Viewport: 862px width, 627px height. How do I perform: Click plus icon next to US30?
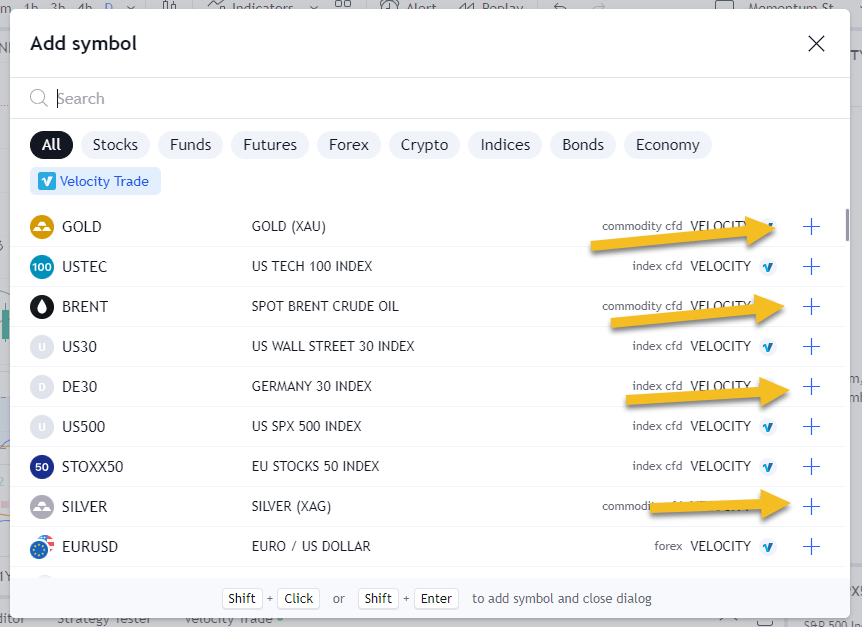(811, 347)
